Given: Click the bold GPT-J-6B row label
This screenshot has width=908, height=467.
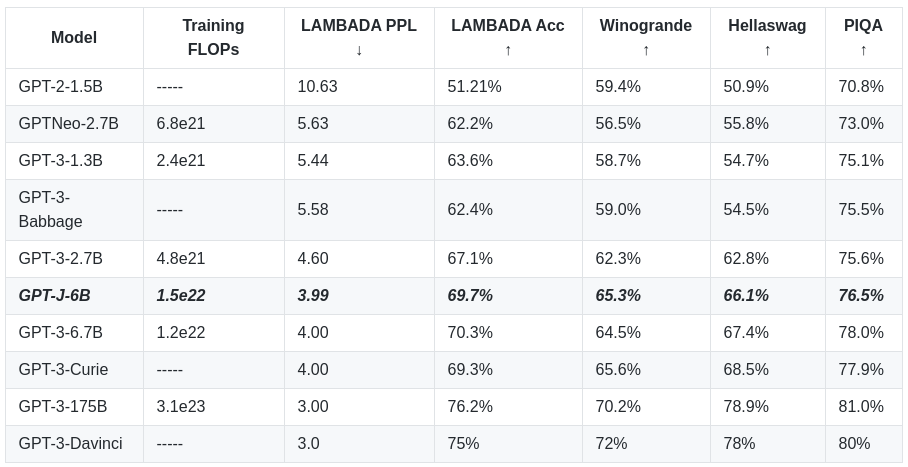Looking at the screenshot, I should coord(55,296).
